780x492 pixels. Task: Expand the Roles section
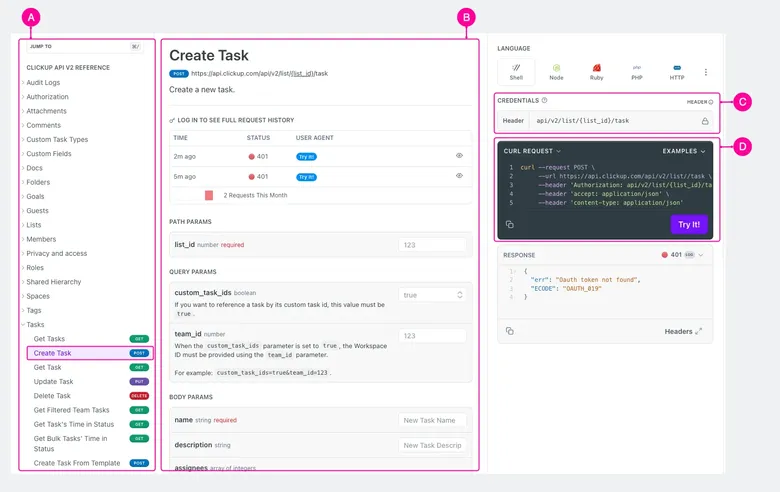[x=35, y=268]
